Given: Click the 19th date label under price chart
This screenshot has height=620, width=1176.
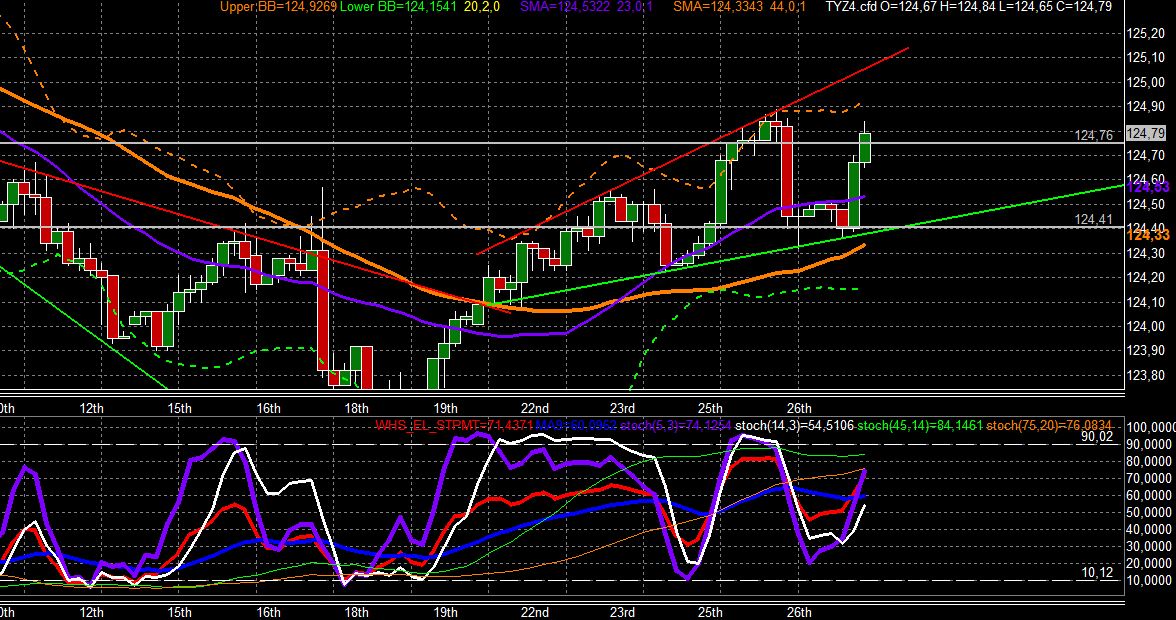Looking at the screenshot, I should pos(446,408).
